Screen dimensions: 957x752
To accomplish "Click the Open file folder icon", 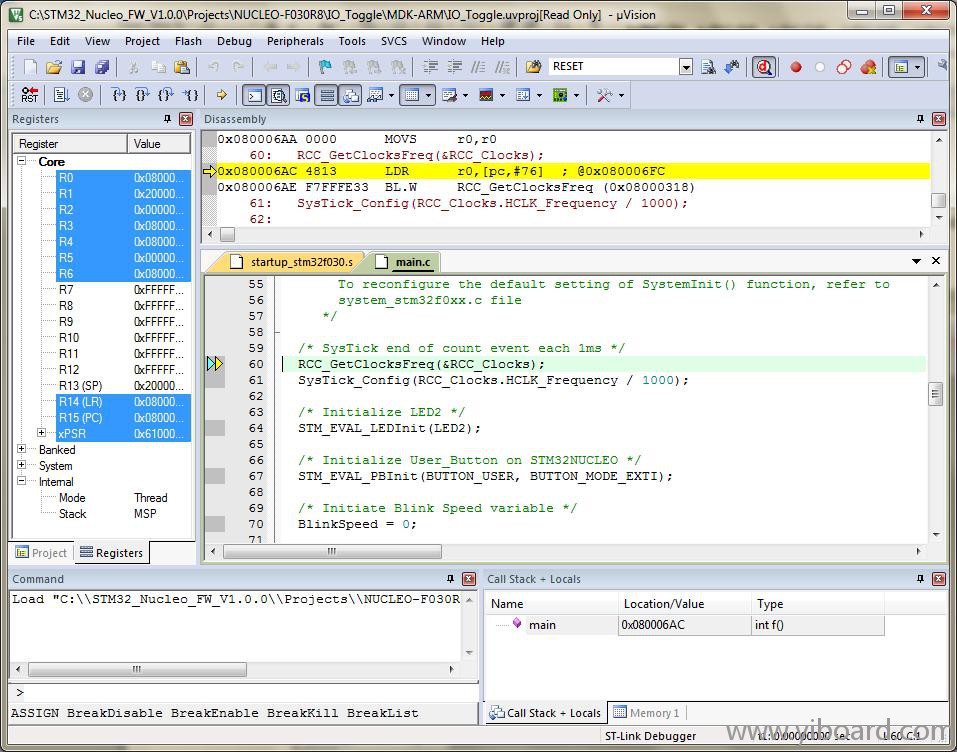I will pos(54,67).
